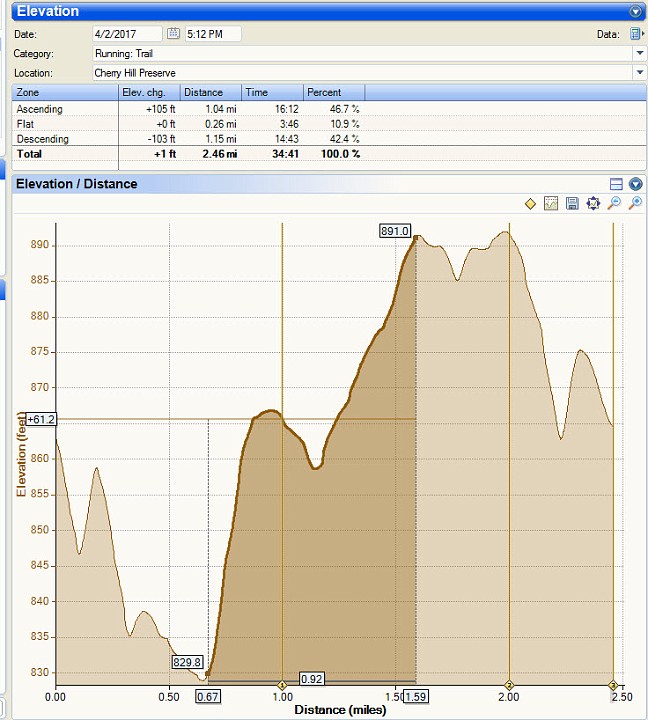Zoom out of the elevation chart

point(614,203)
